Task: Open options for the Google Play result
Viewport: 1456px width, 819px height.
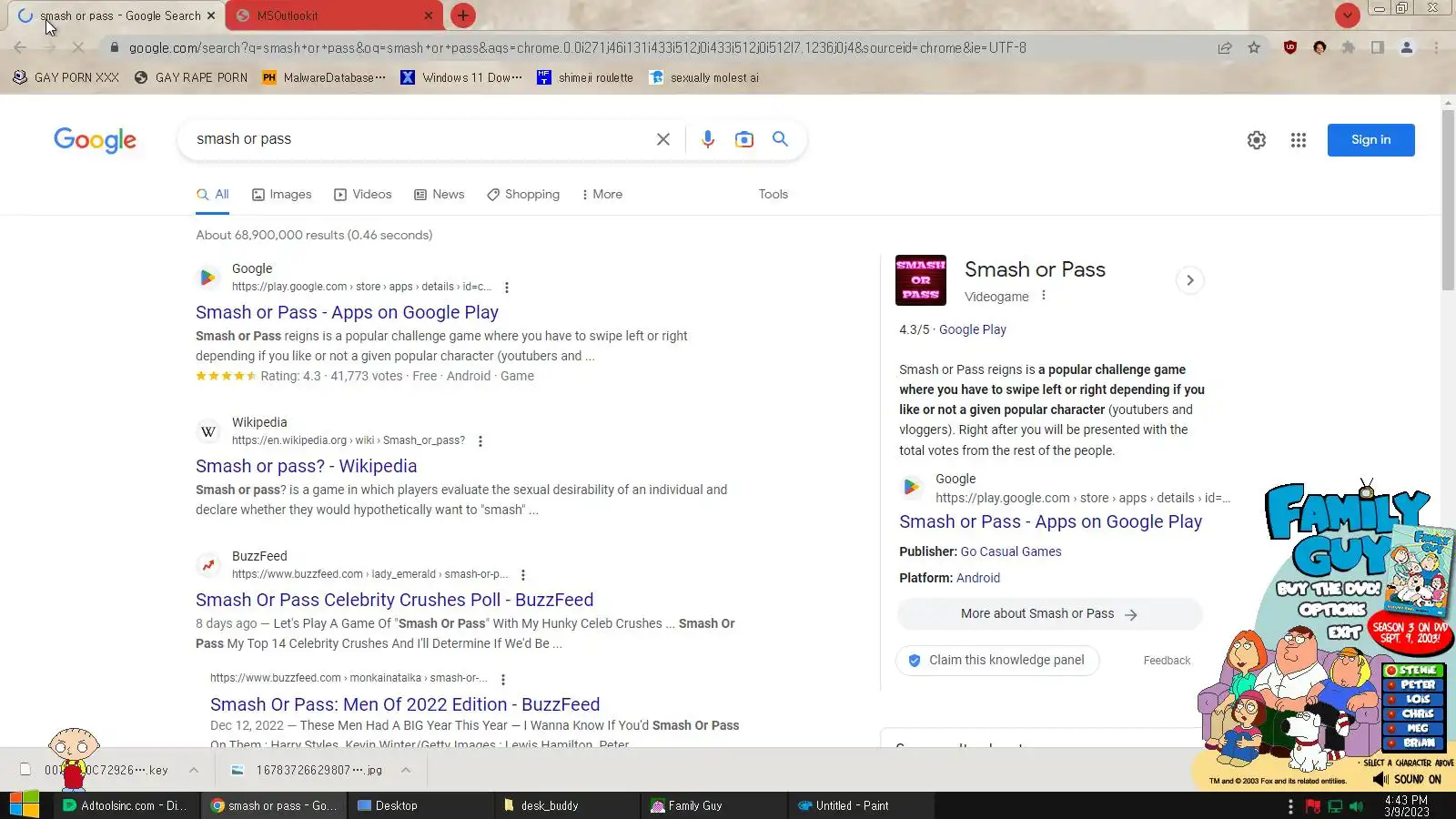Action: (507, 288)
